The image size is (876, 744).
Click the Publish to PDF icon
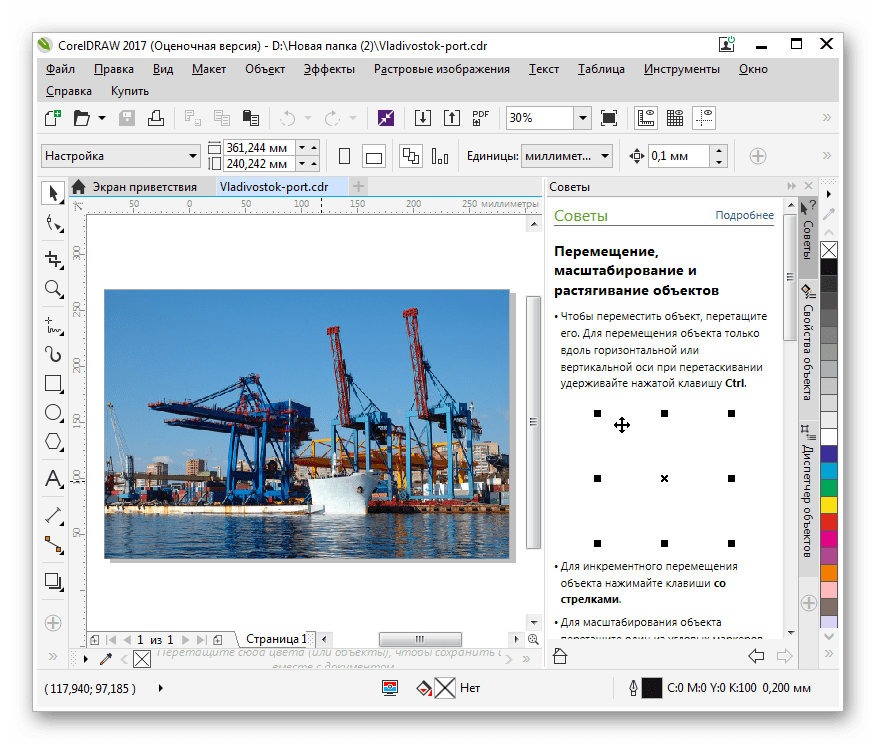click(x=481, y=118)
